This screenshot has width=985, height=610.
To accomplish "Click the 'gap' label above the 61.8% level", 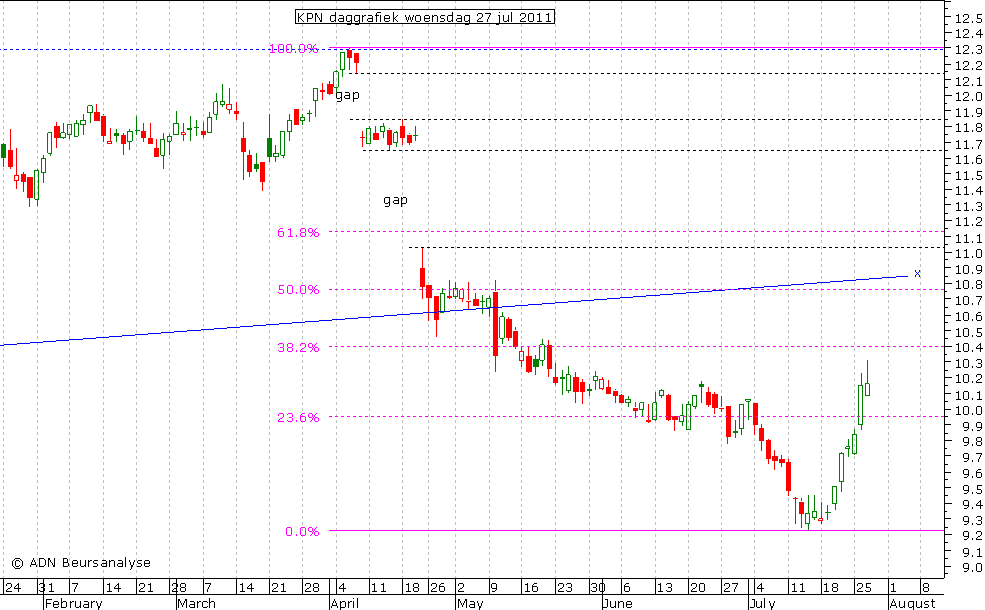I will coord(395,200).
